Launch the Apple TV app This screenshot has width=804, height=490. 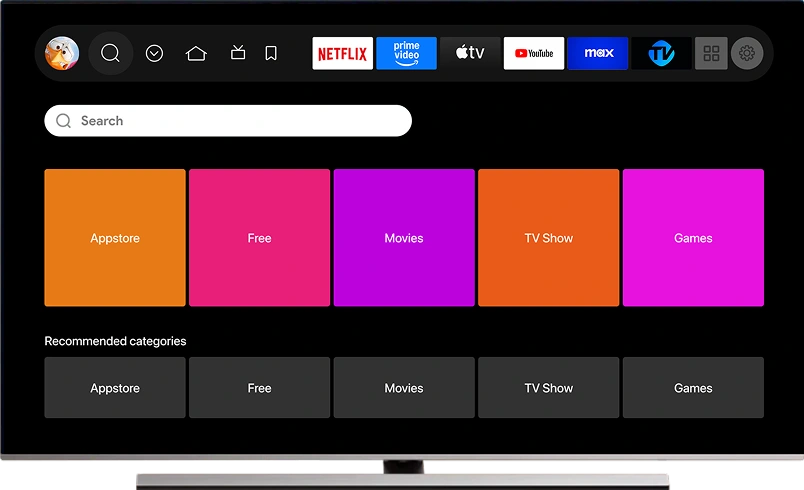(470, 53)
